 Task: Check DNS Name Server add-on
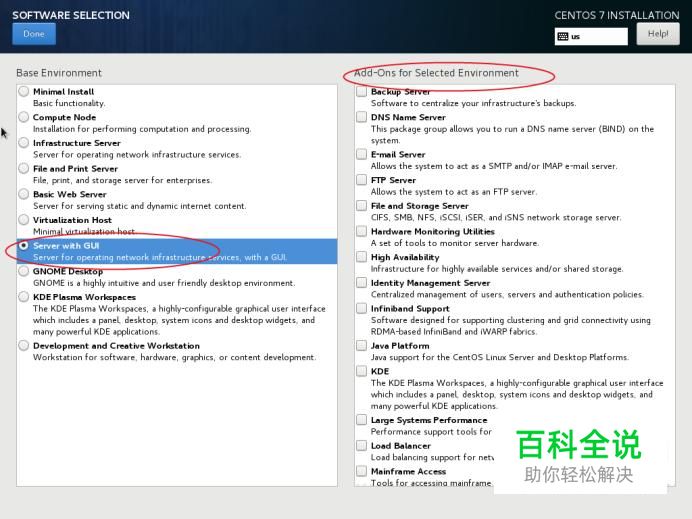pyautogui.click(x=361, y=117)
